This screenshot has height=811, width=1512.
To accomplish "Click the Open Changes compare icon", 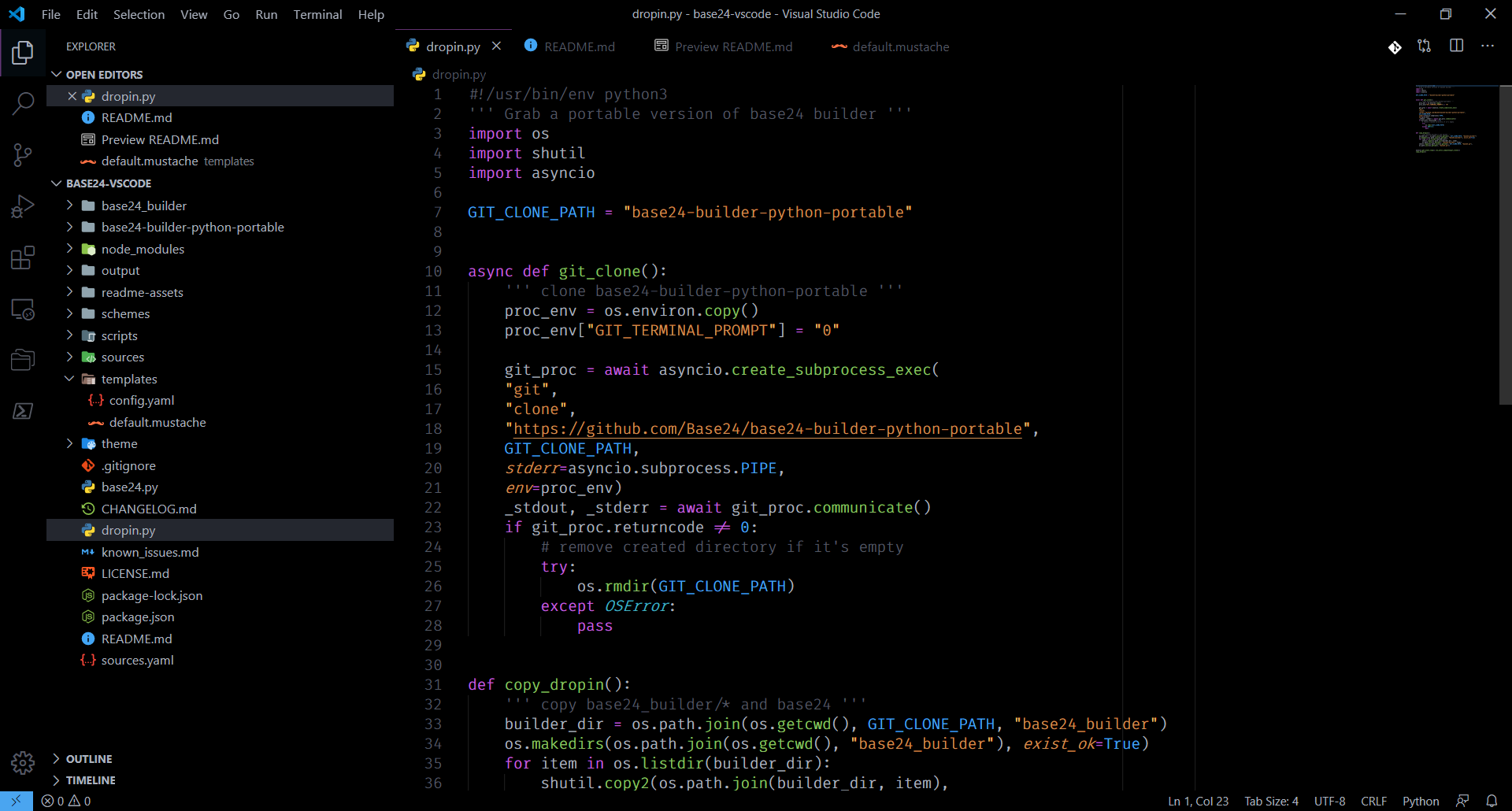I will (x=1425, y=46).
